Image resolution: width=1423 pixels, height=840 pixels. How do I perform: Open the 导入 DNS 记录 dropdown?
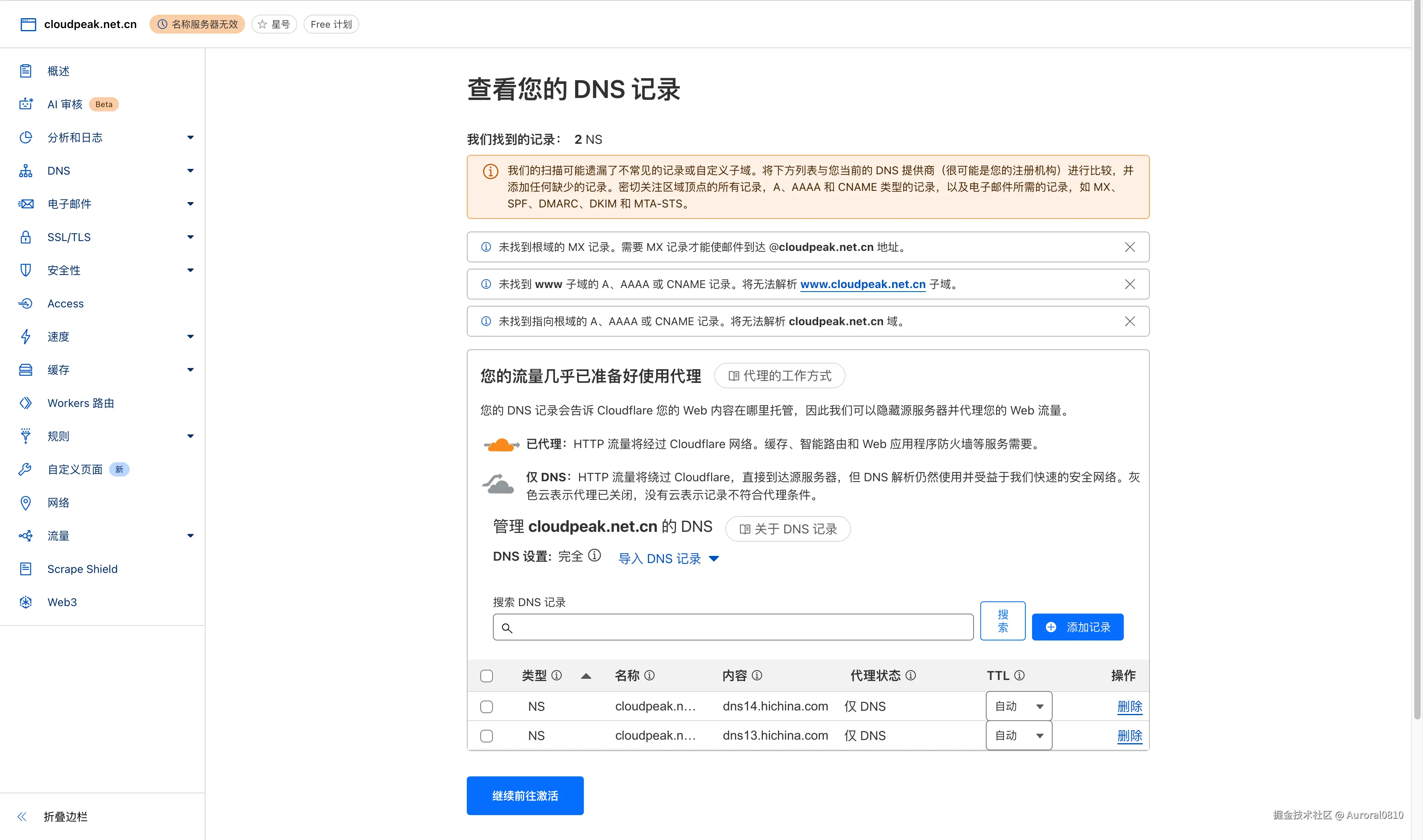tap(668, 559)
